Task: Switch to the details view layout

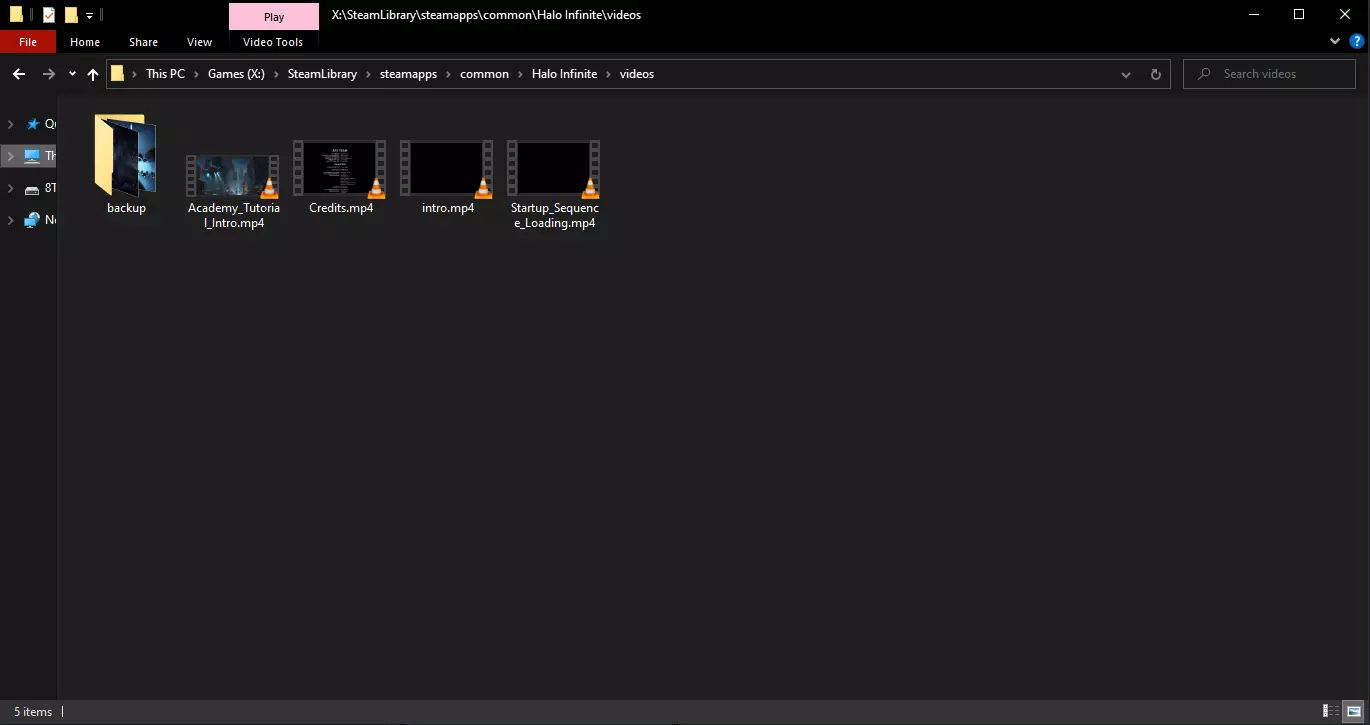Action: (1331, 712)
